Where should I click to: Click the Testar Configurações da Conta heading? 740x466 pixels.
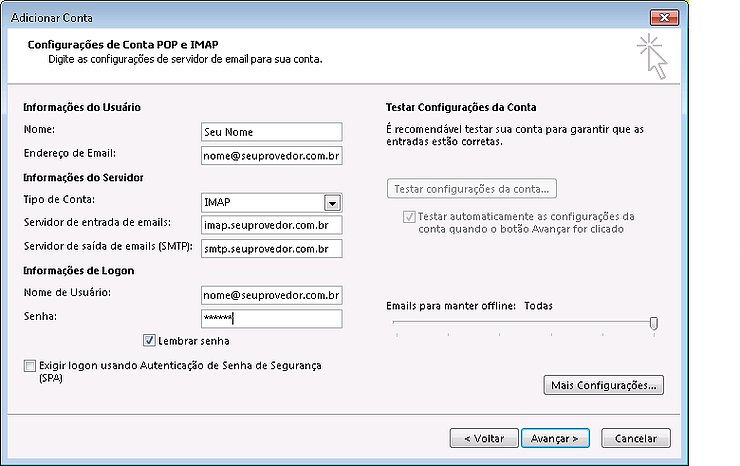coord(461,107)
